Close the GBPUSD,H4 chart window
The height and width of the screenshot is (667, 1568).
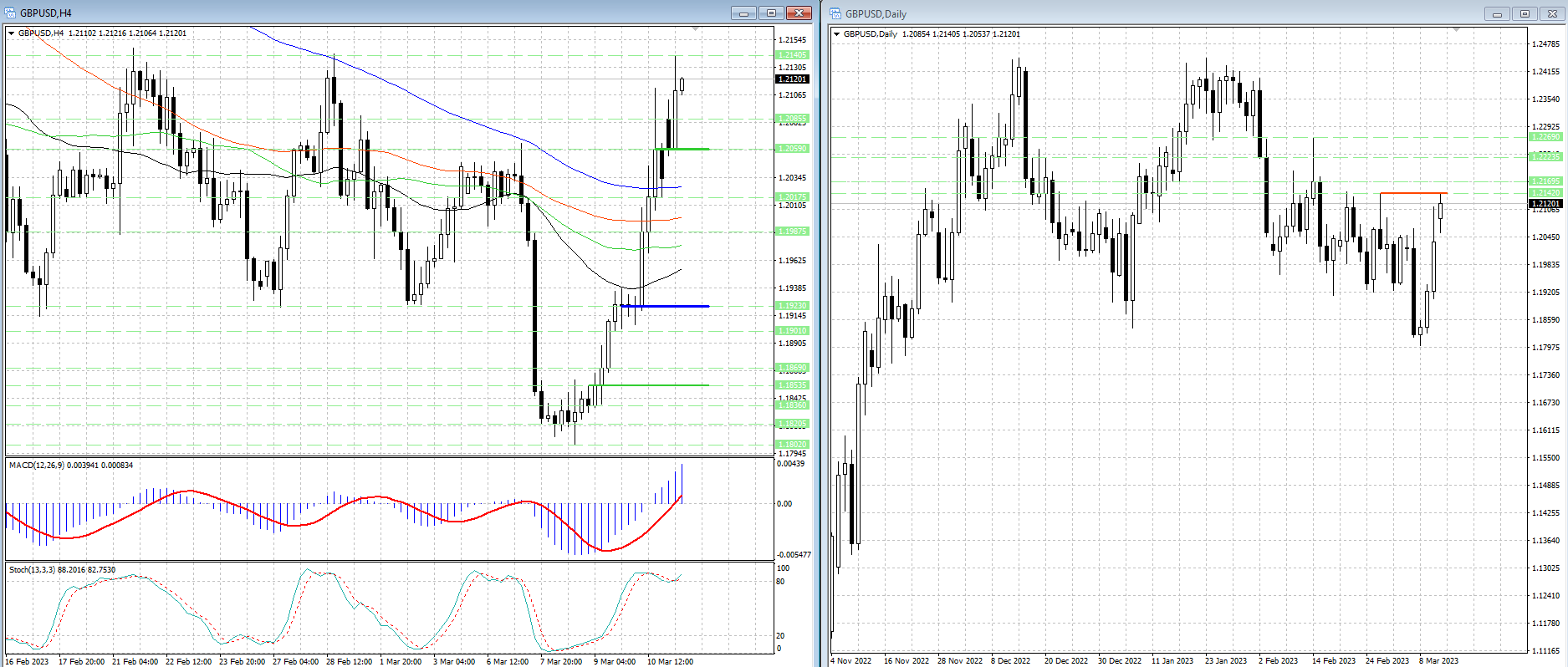pyautogui.click(x=799, y=13)
